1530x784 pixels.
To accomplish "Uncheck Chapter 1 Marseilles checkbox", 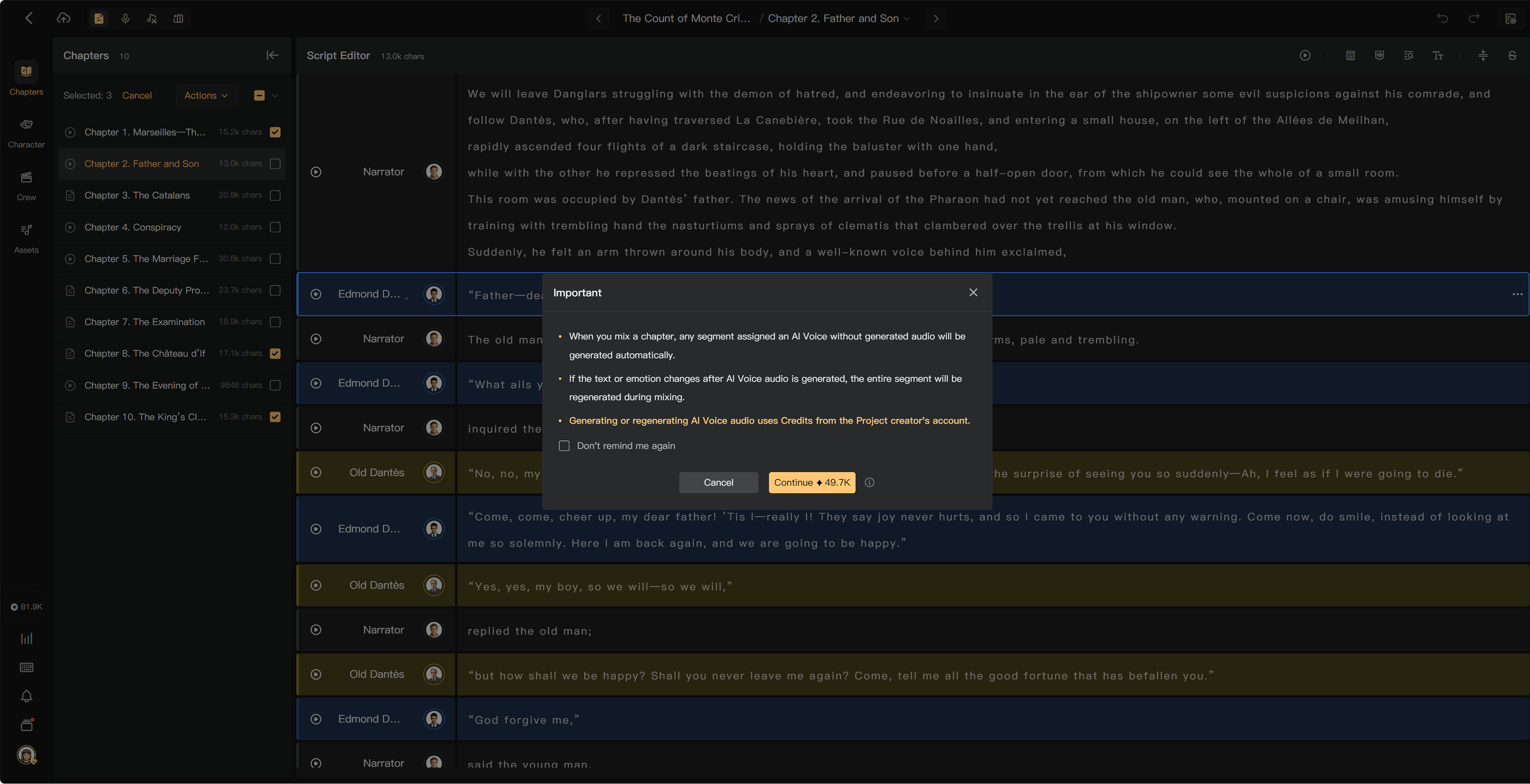I will point(275,132).
